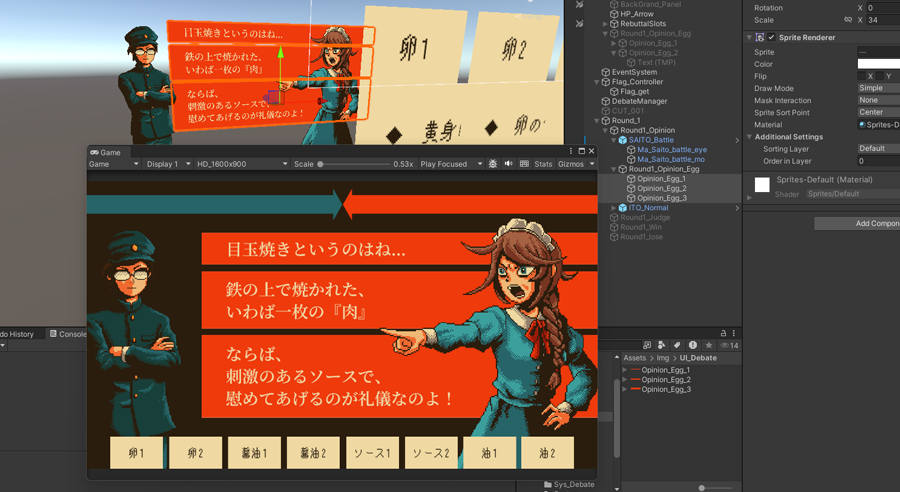Screen dimensions: 900x492
Task: Select the Game tab
Action: pyautogui.click(x=106, y=152)
